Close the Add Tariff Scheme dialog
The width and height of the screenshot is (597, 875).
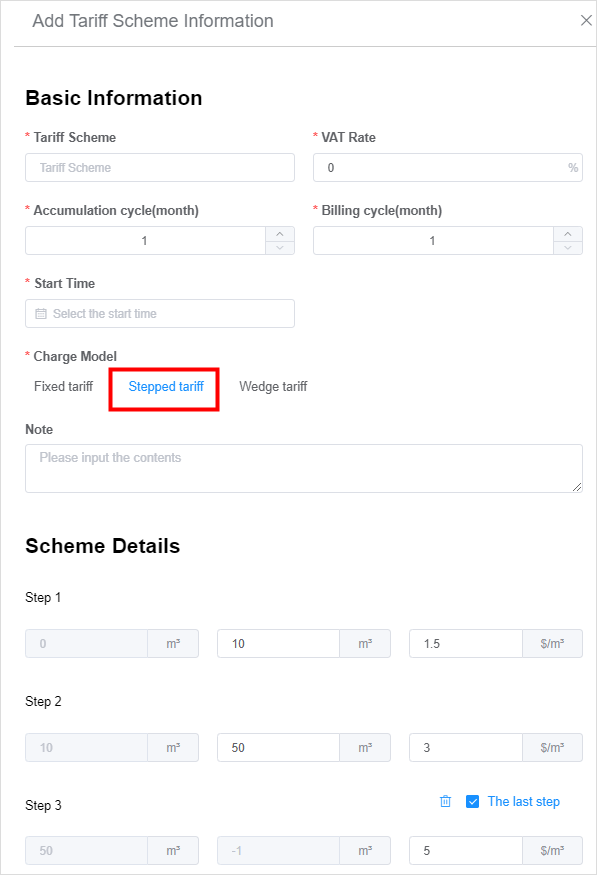(x=586, y=21)
